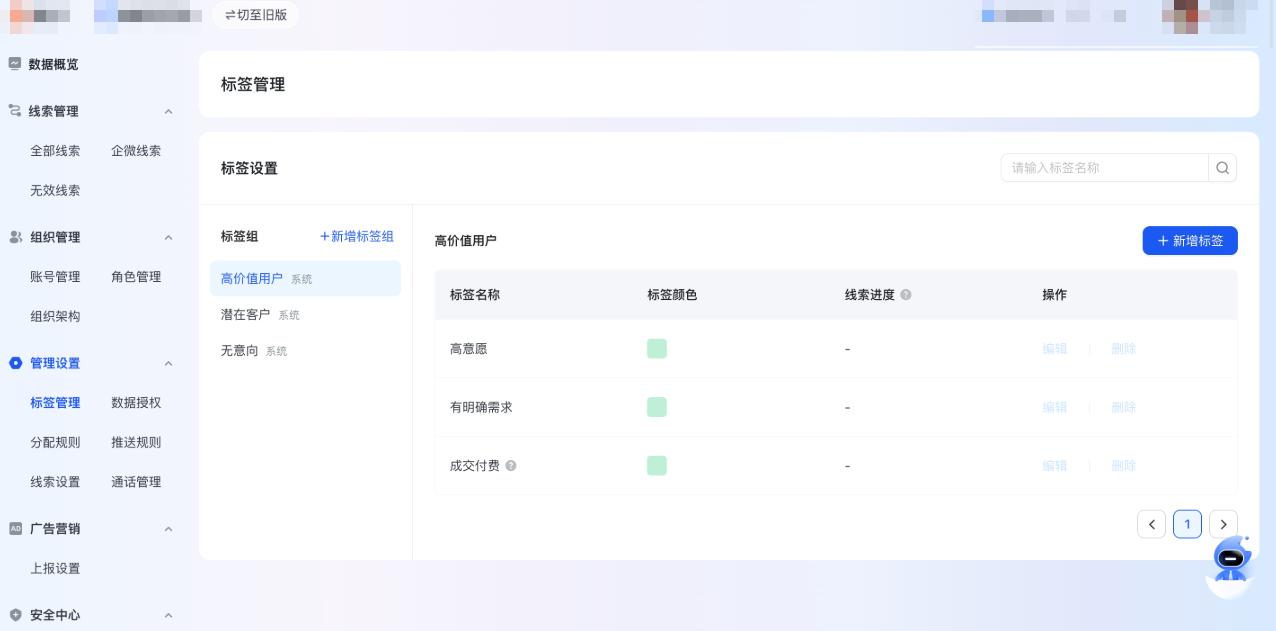This screenshot has width=1276, height=631.
Task: Click the previous page arrow icon
Action: coord(1151,524)
